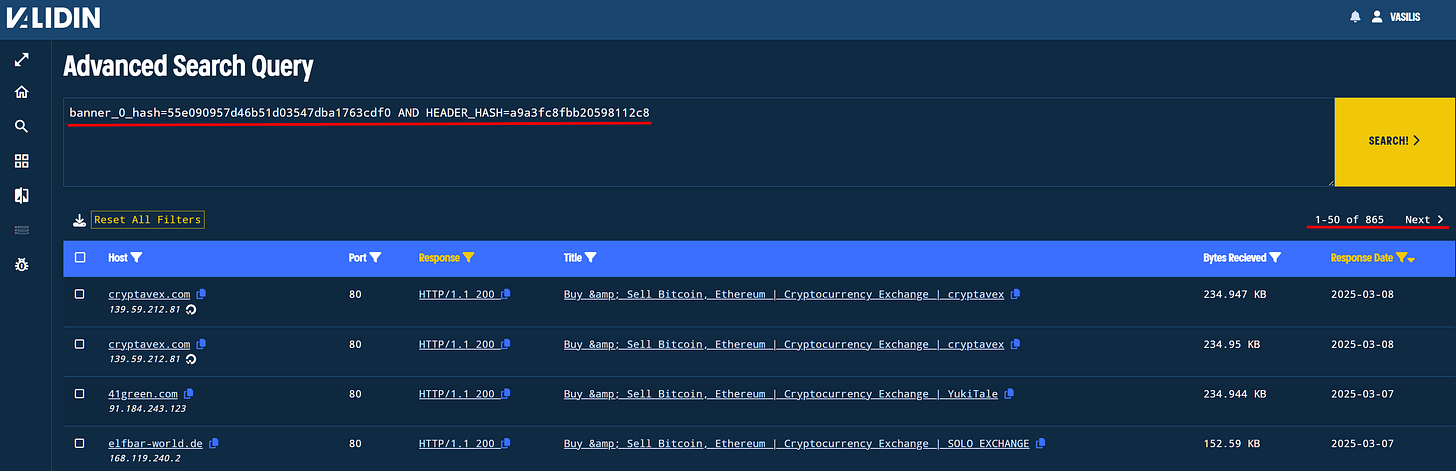This screenshot has width=1456, height=471.
Task: Click the expand arrows icon in the sidebar
Action: point(21,60)
